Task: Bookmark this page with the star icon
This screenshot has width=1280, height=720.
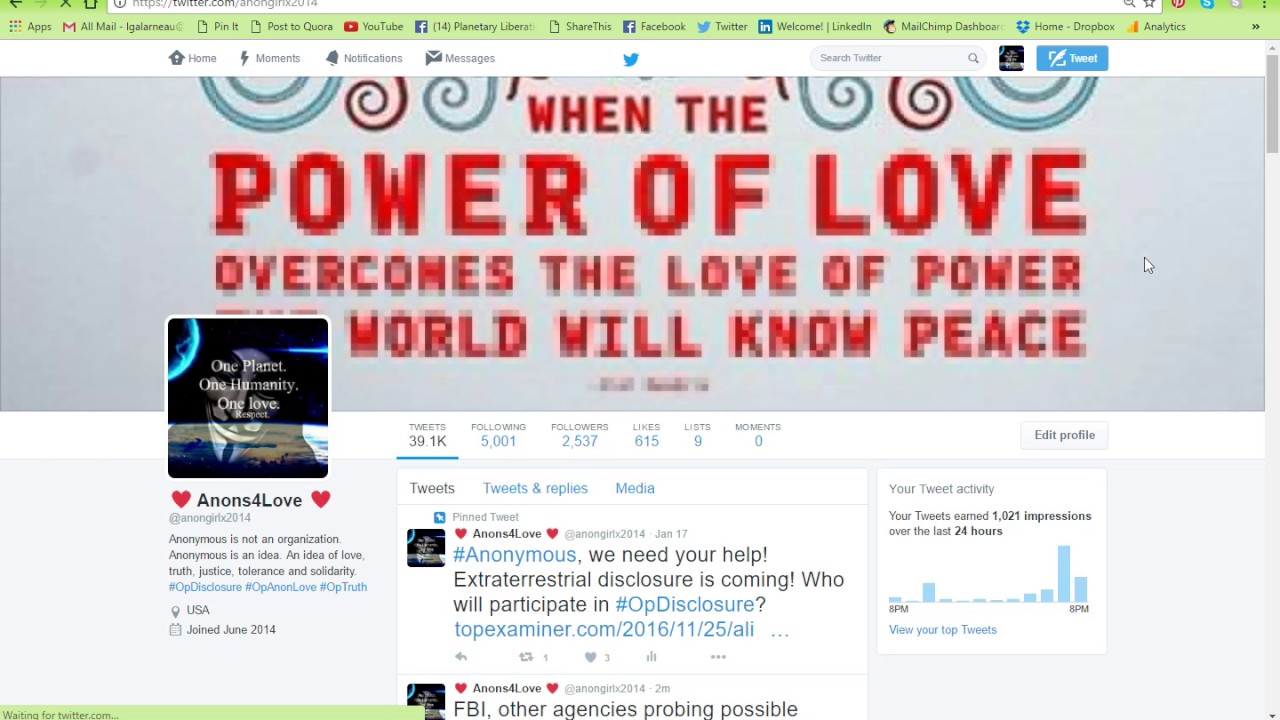Action: (1150, 3)
